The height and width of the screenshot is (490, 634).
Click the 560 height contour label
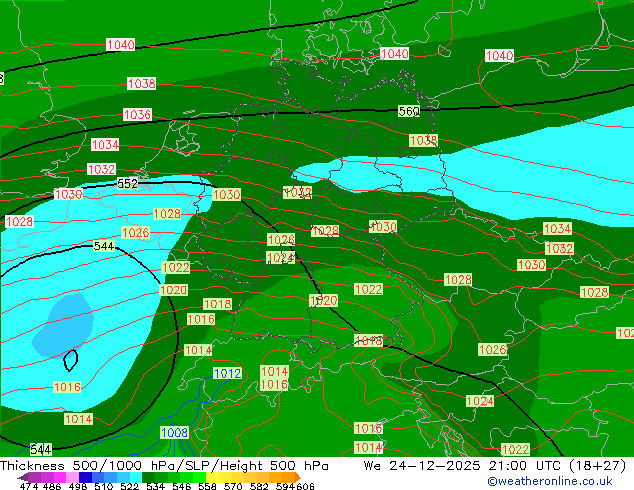[x=409, y=111]
